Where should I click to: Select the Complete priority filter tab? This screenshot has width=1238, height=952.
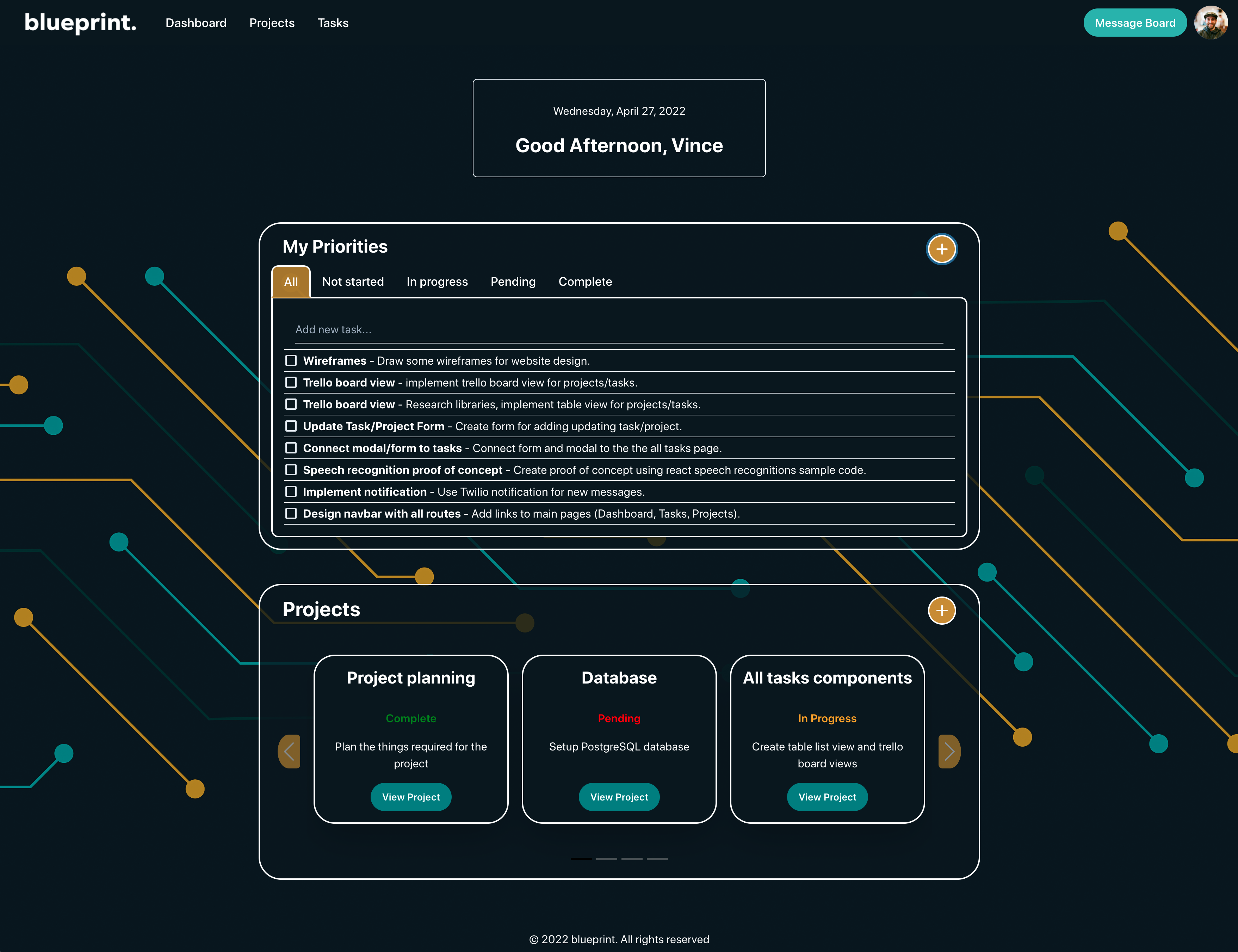[x=585, y=282]
